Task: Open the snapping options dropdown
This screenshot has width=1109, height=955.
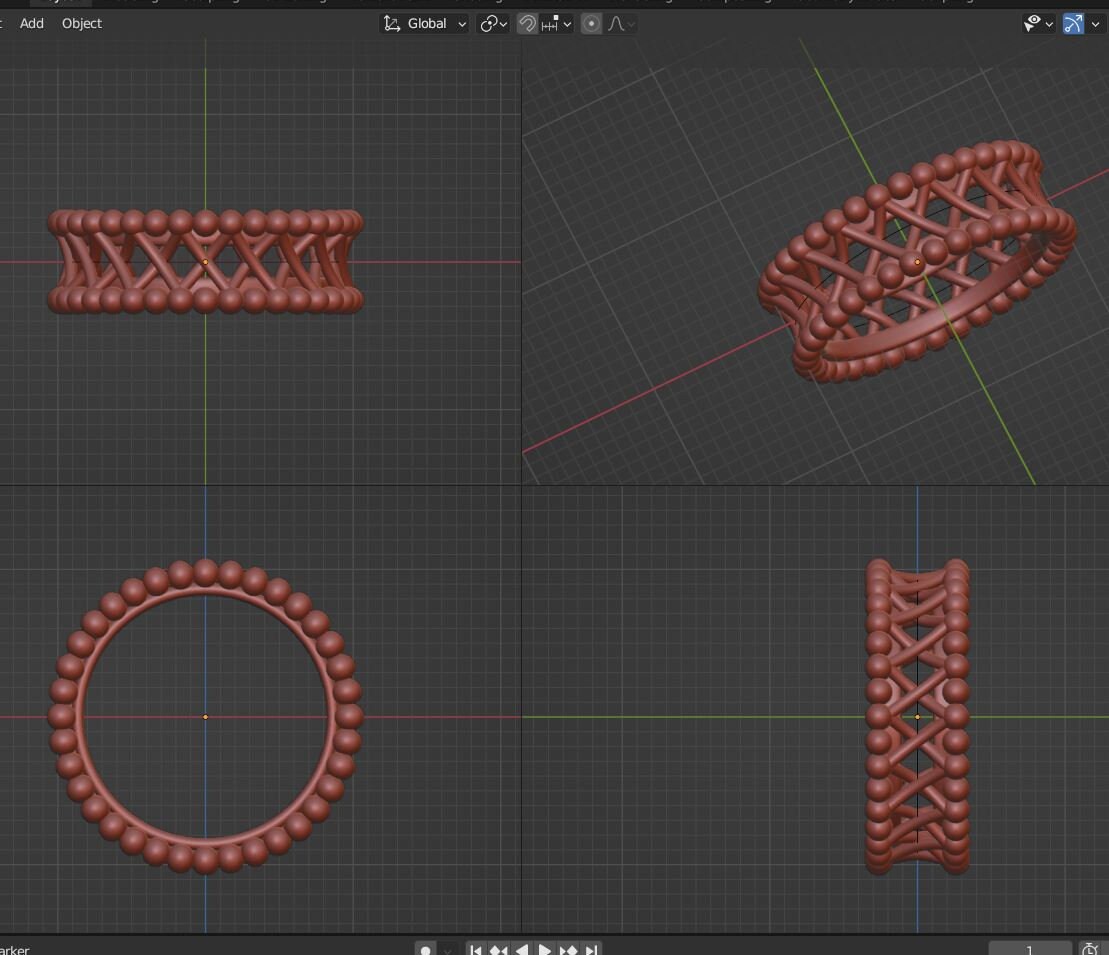Action: [x=556, y=23]
